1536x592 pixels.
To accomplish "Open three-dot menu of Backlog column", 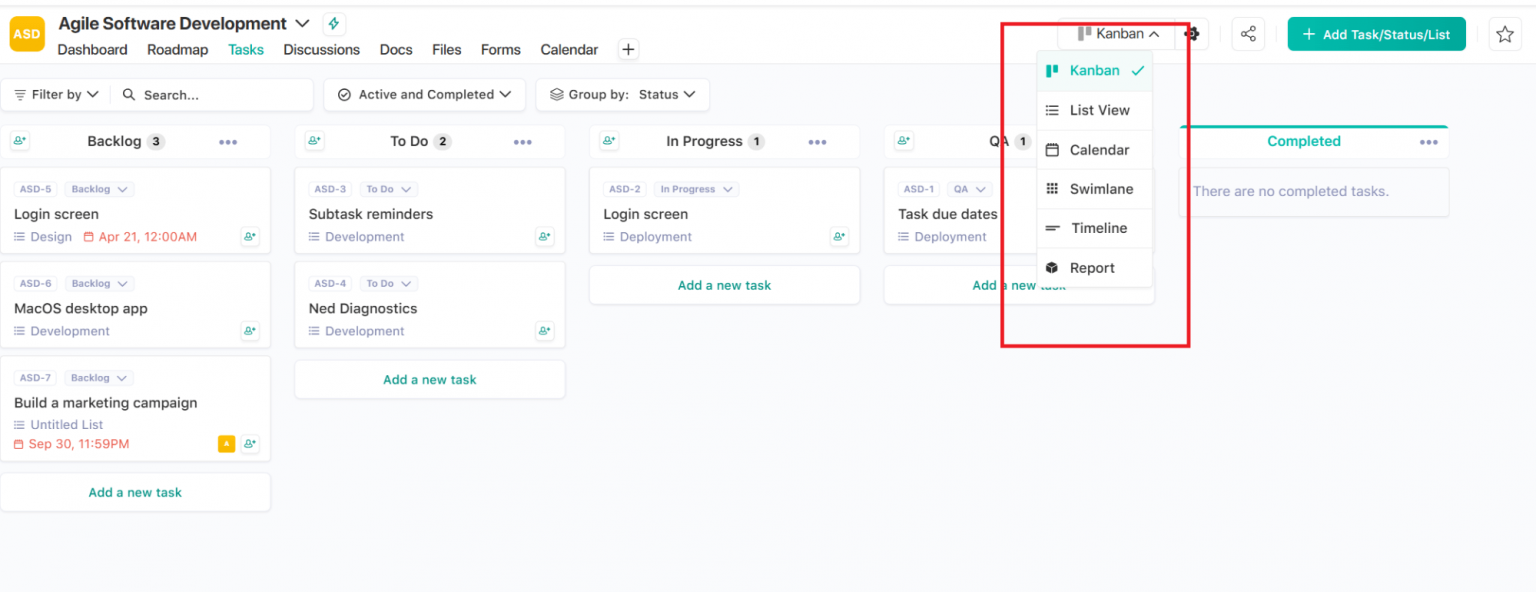I will point(228,142).
